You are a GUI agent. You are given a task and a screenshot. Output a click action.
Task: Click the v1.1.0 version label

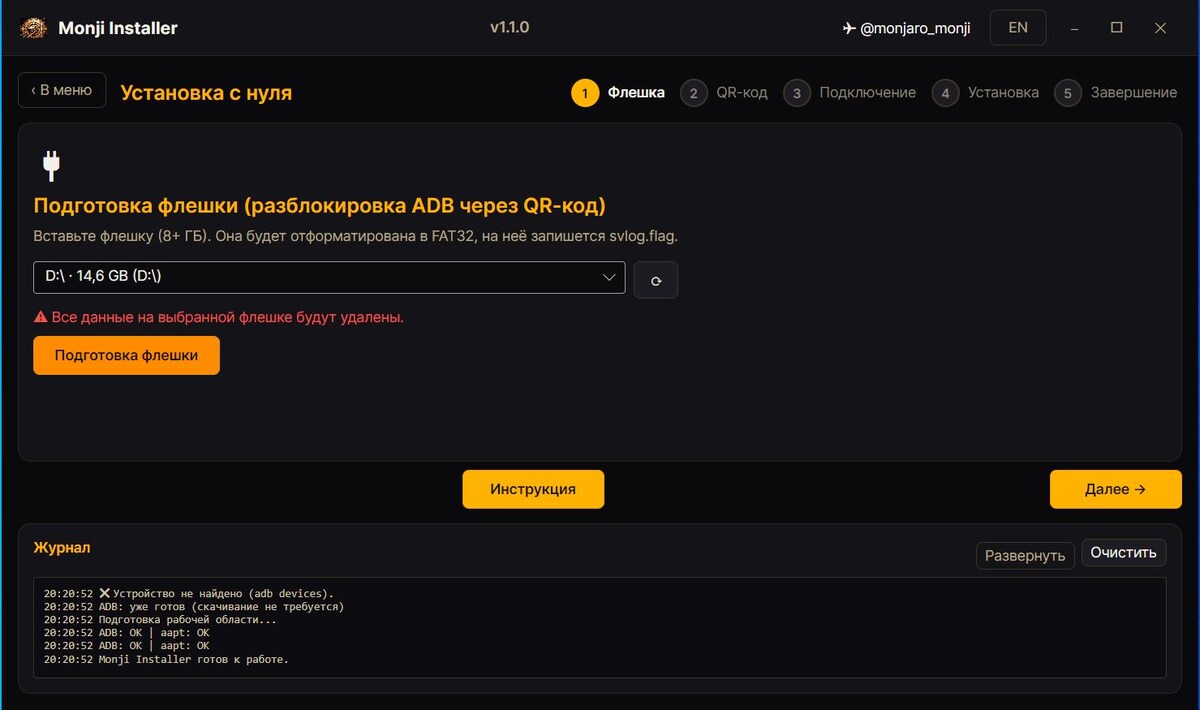[x=510, y=27]
